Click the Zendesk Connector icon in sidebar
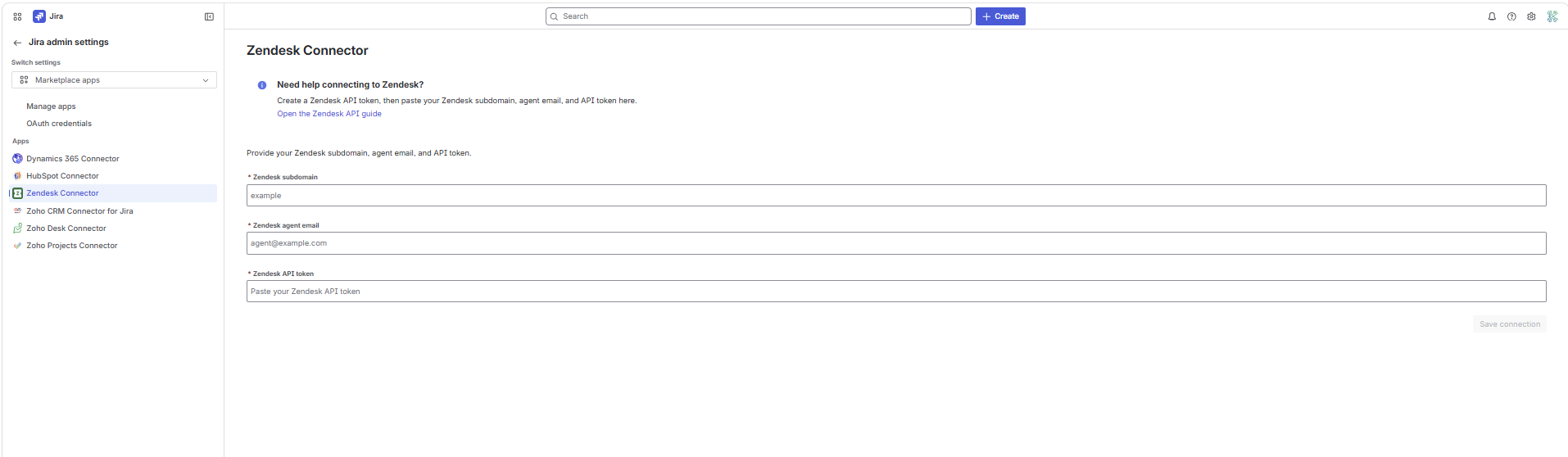The image size is (1568, 457). [17, 193]
